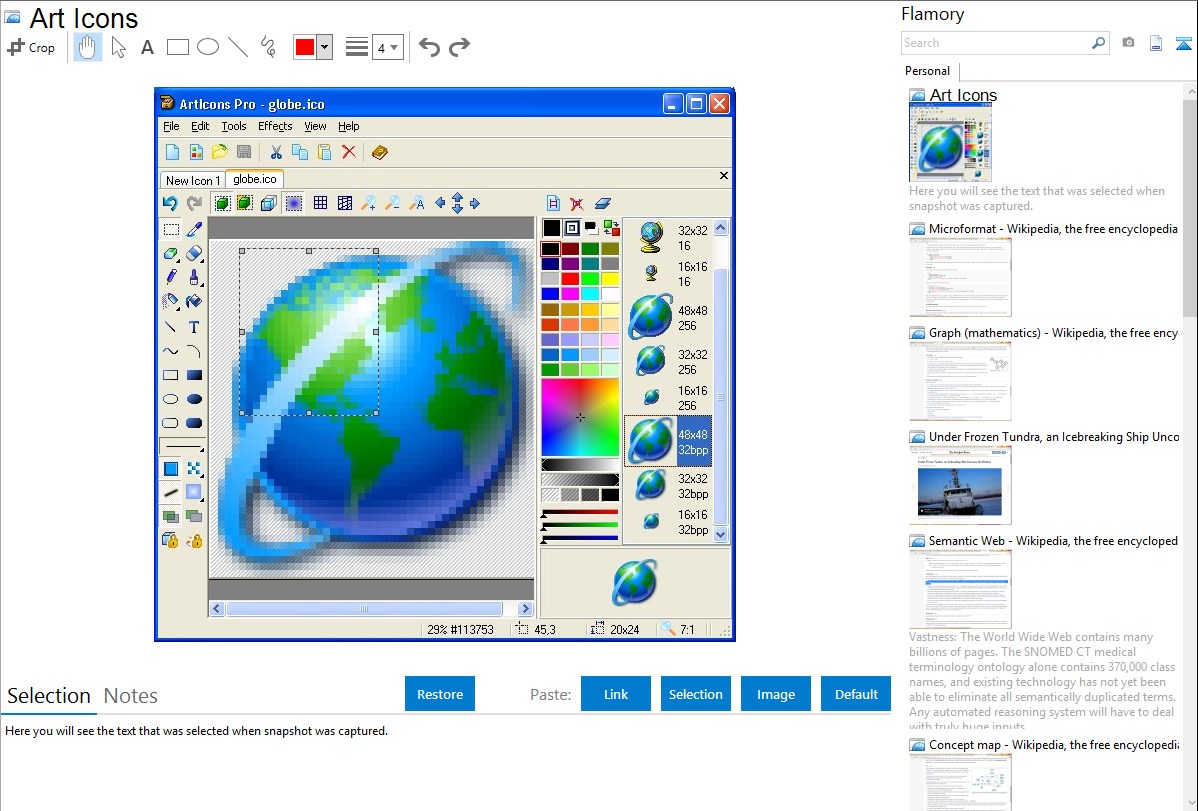Switch to the New Icon 1 tab
Viewport: 1198px width, 811px height.
(193, 180)
